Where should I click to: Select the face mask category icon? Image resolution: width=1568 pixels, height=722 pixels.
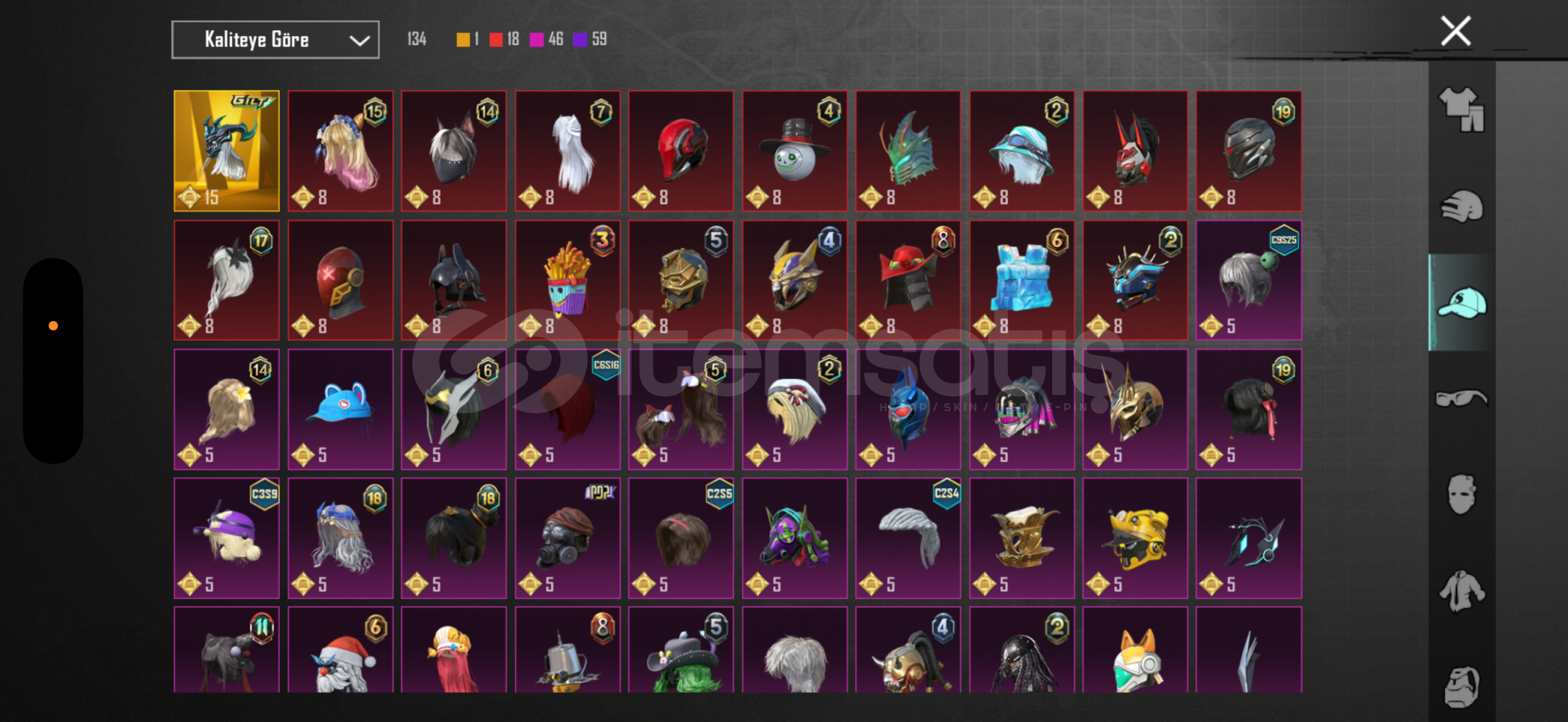tap(1462, 495)
